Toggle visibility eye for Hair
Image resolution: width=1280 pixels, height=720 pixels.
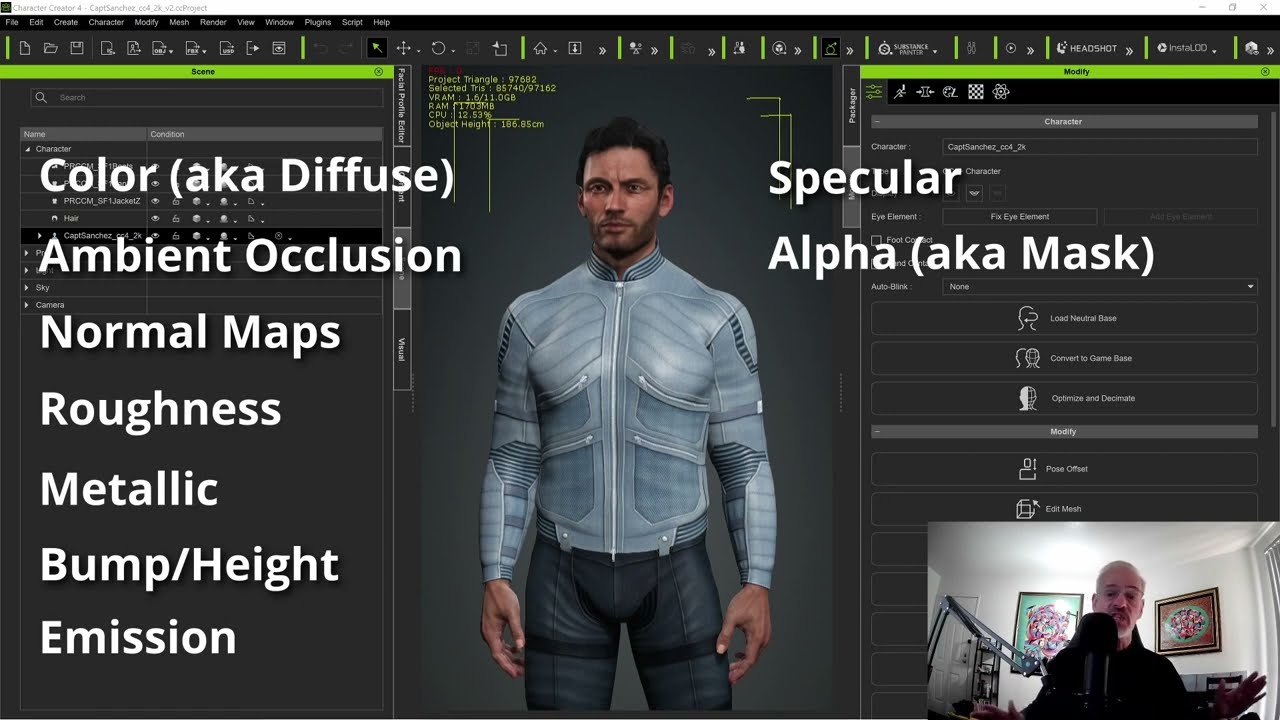[155, 218]
